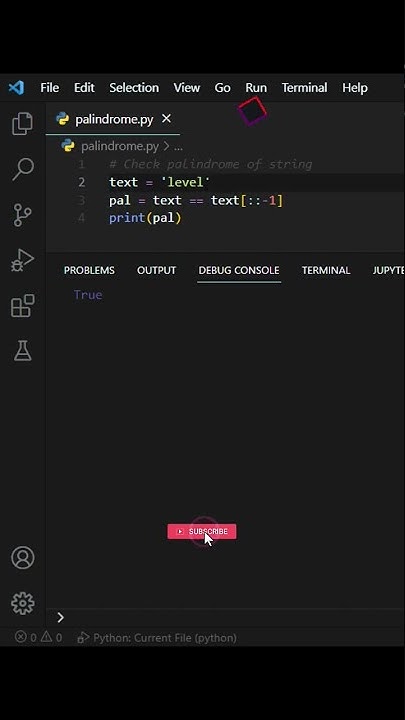Open the Run and Debug view
The height and width of the screenshot is (720, 405).
(x=22, y=260)
